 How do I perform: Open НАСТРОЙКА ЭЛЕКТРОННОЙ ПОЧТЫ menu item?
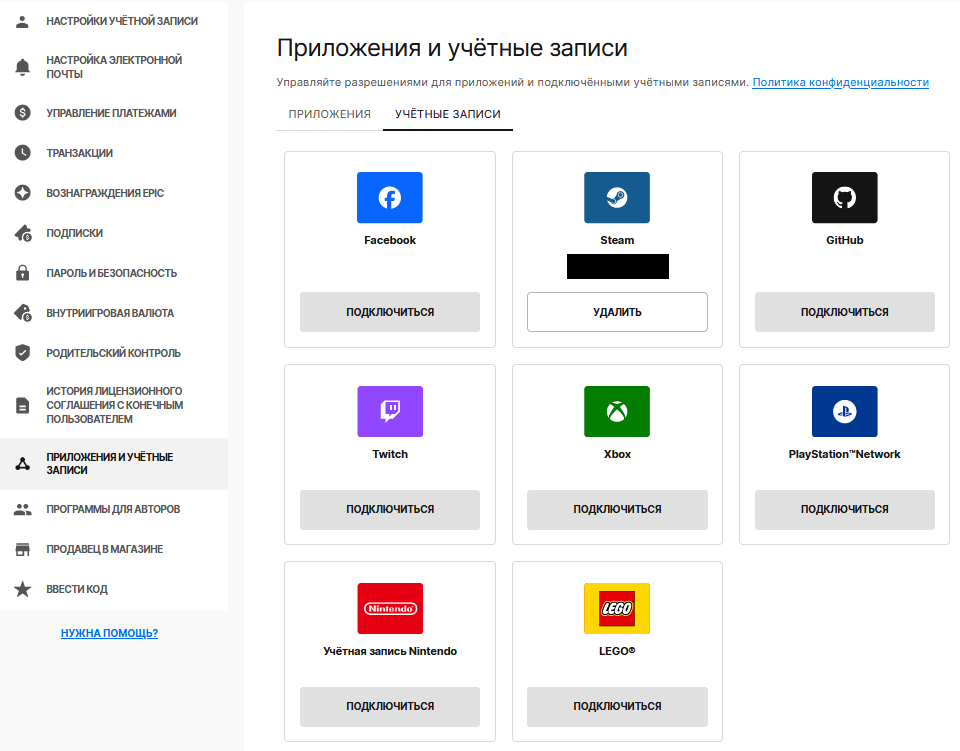[114, 67]
